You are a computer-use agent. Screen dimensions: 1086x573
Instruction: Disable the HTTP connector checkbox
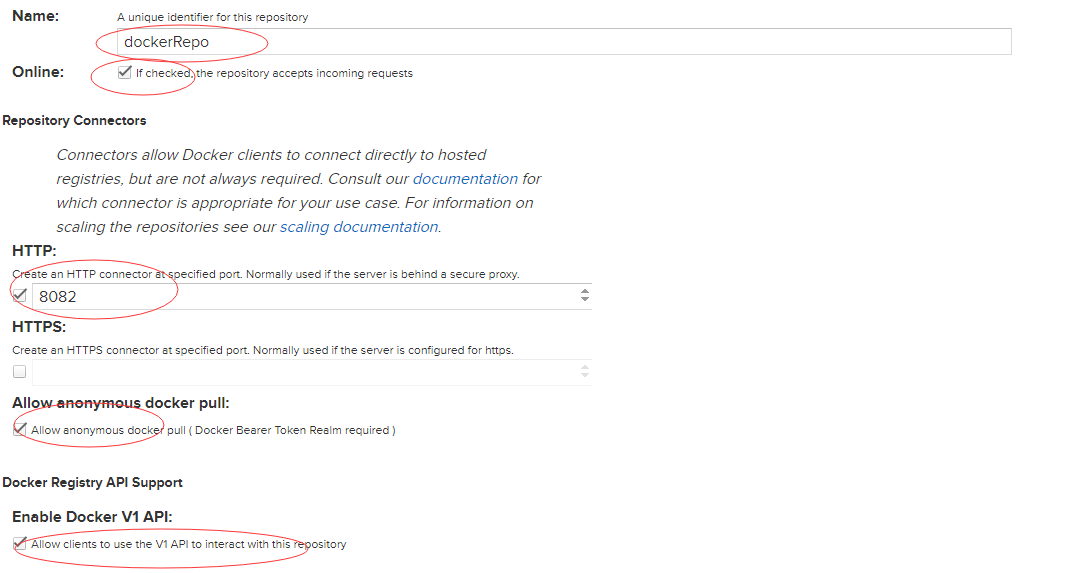click(20, 296)
